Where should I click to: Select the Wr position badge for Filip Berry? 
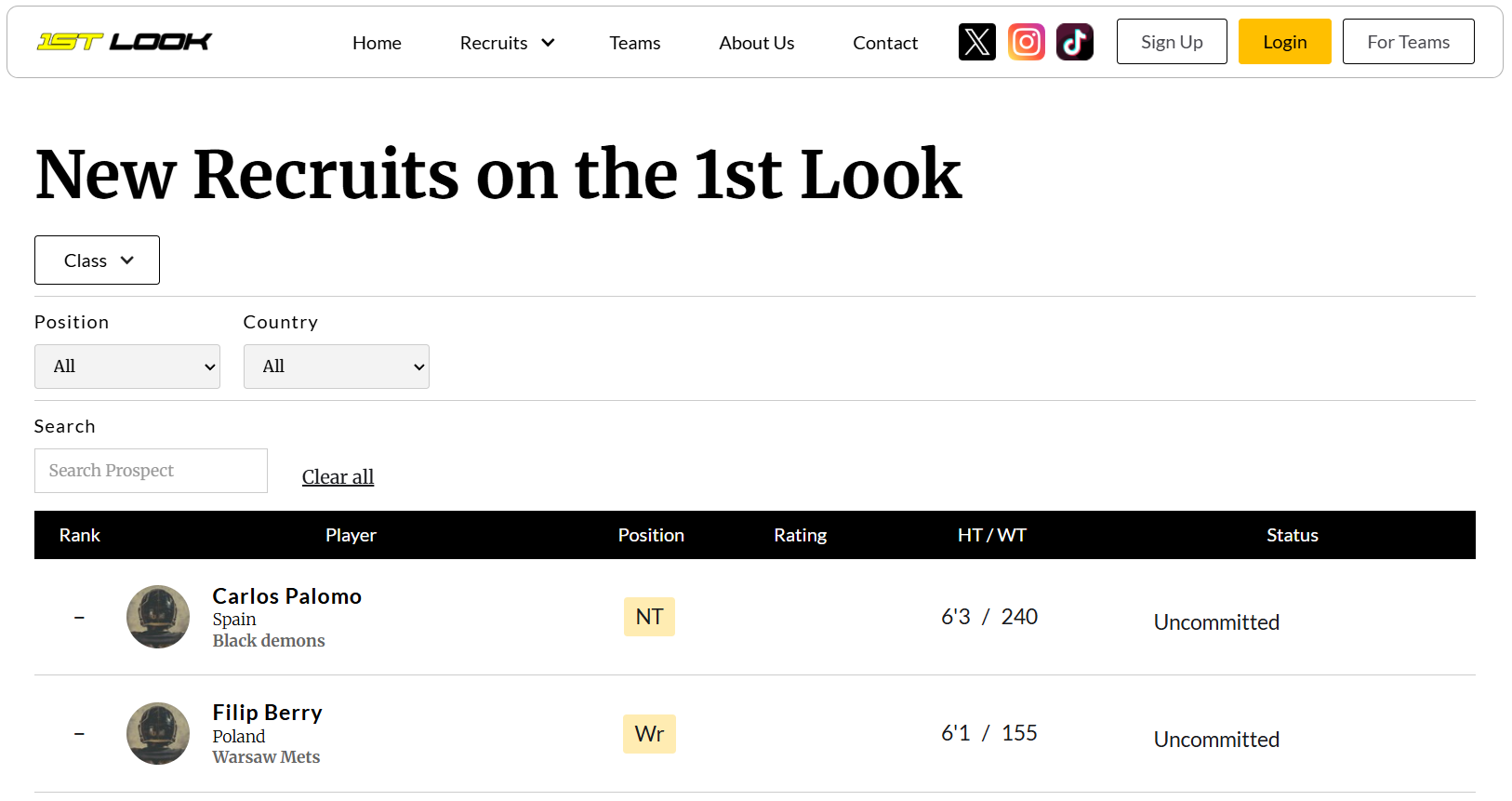click(x=649, y=733)
